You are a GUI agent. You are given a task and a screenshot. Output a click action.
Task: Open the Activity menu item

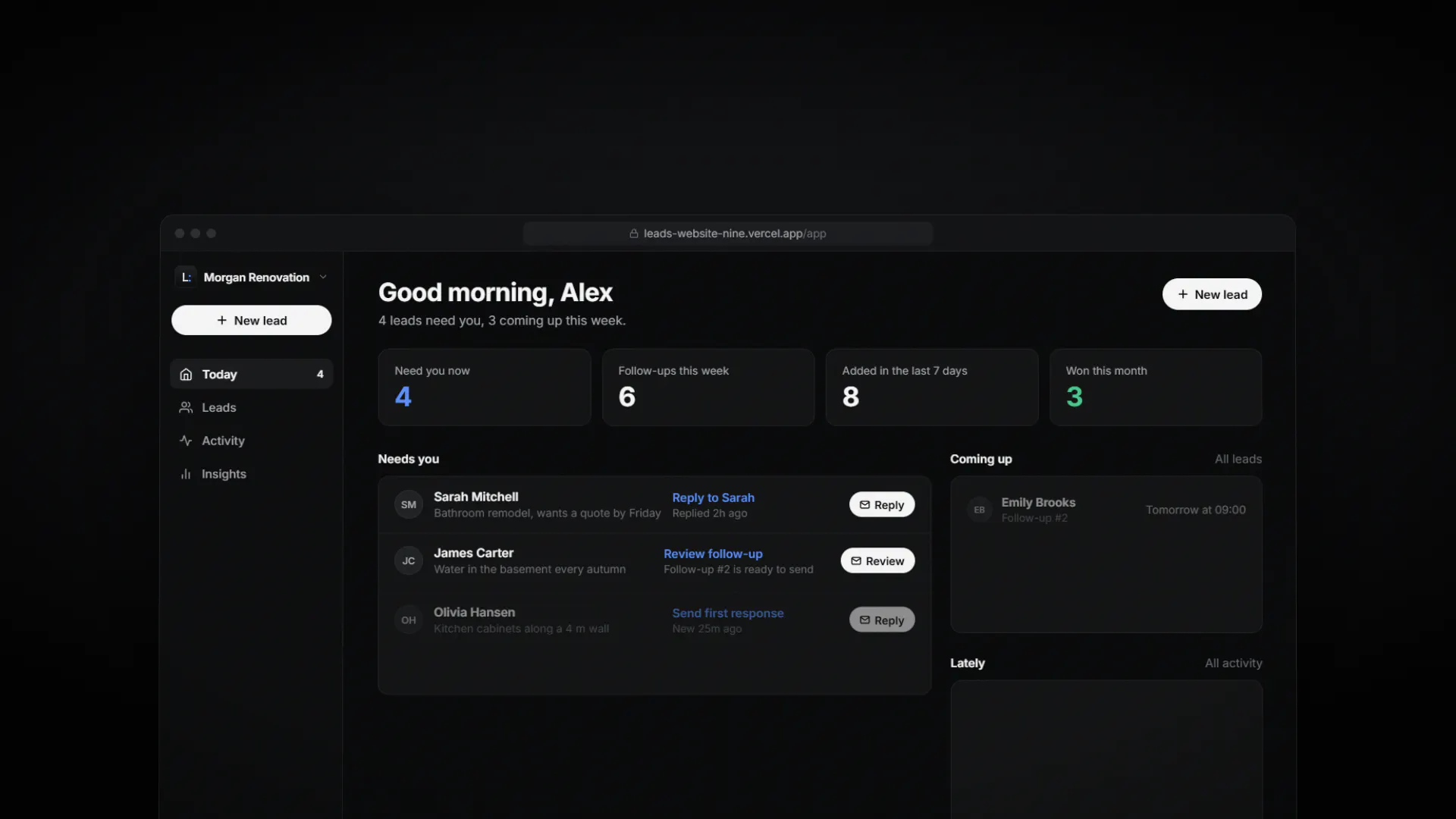251,441
